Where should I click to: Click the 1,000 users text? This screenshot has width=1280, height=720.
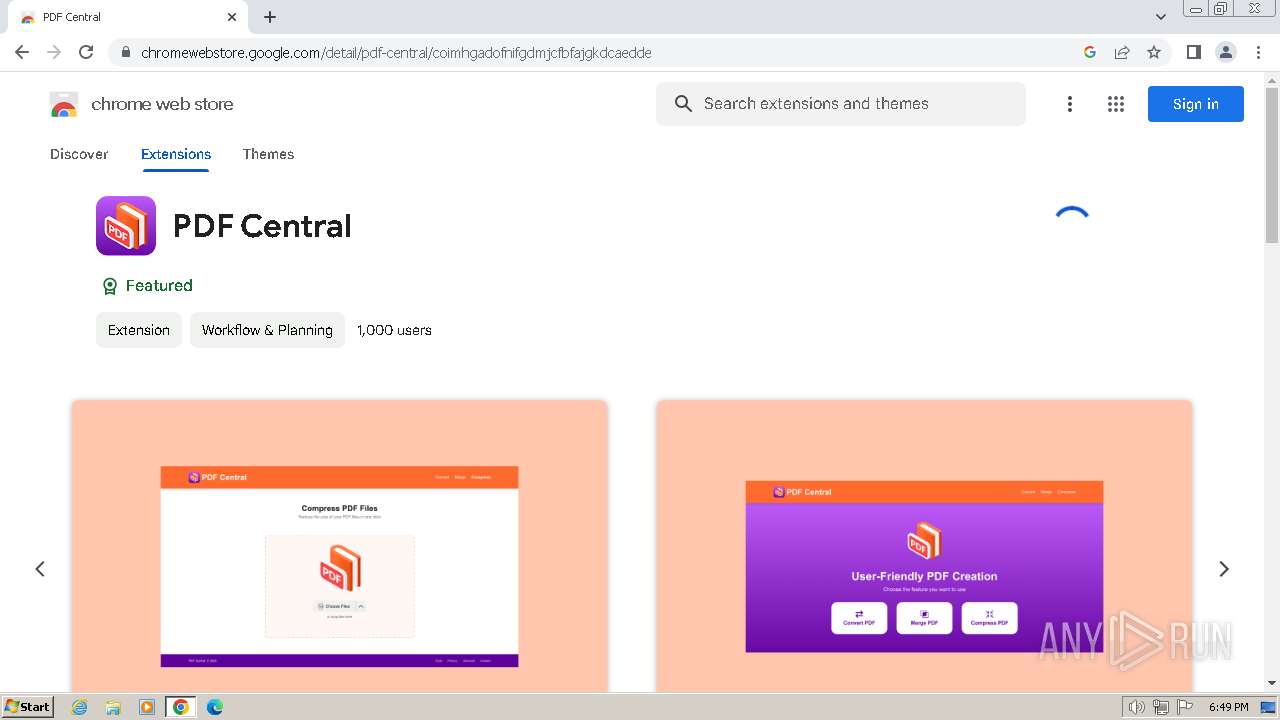coord(394,330)
